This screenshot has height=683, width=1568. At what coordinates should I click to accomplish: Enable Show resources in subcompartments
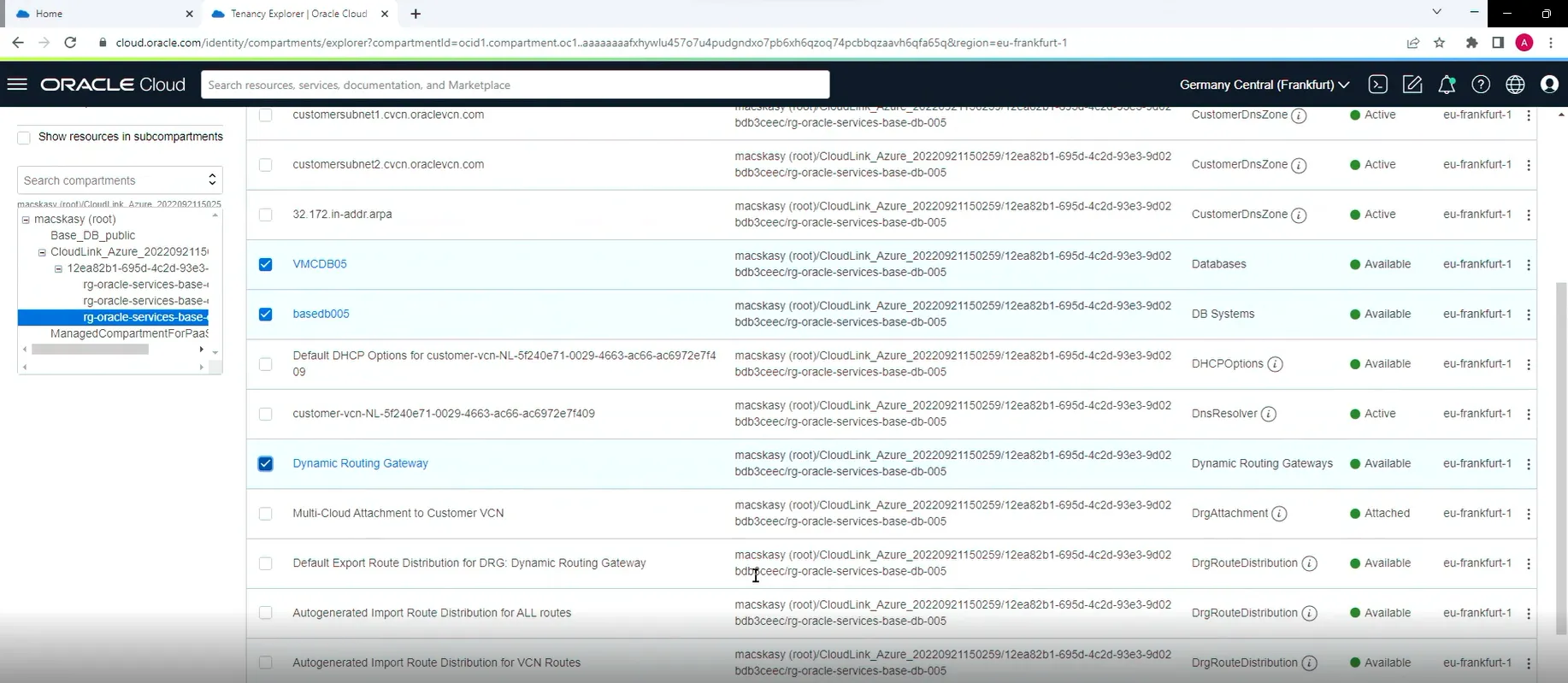pyautogui.click(x=24, y=138)
